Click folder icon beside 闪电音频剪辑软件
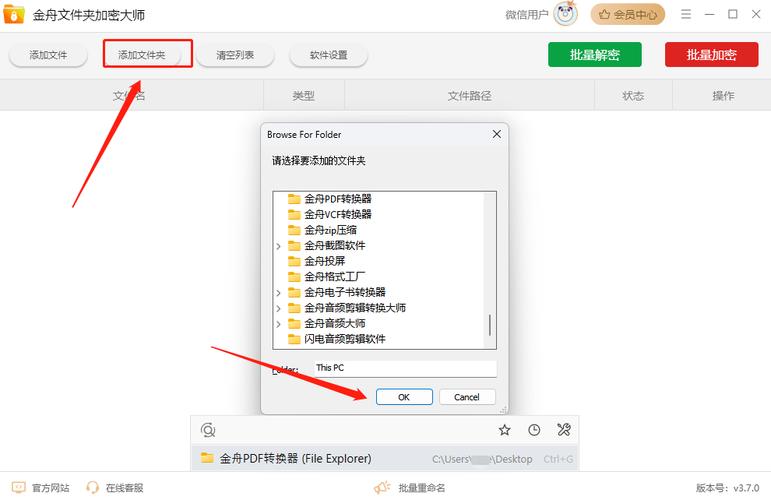 click(x=294, y=339)
